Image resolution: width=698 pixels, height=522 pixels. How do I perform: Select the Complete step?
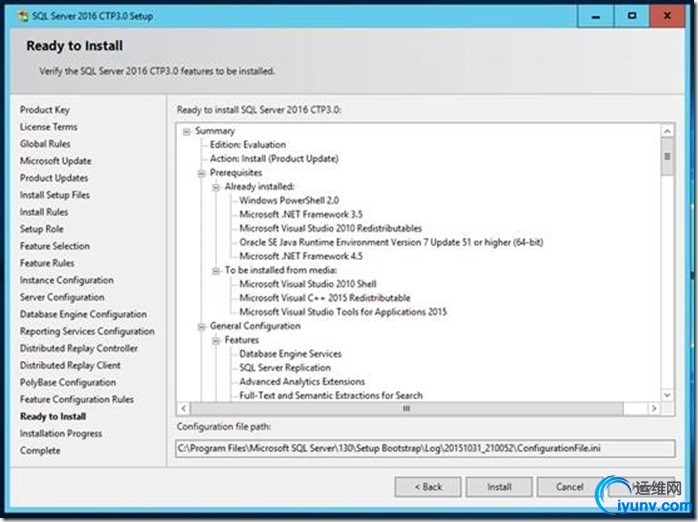[x=40, y=450]
